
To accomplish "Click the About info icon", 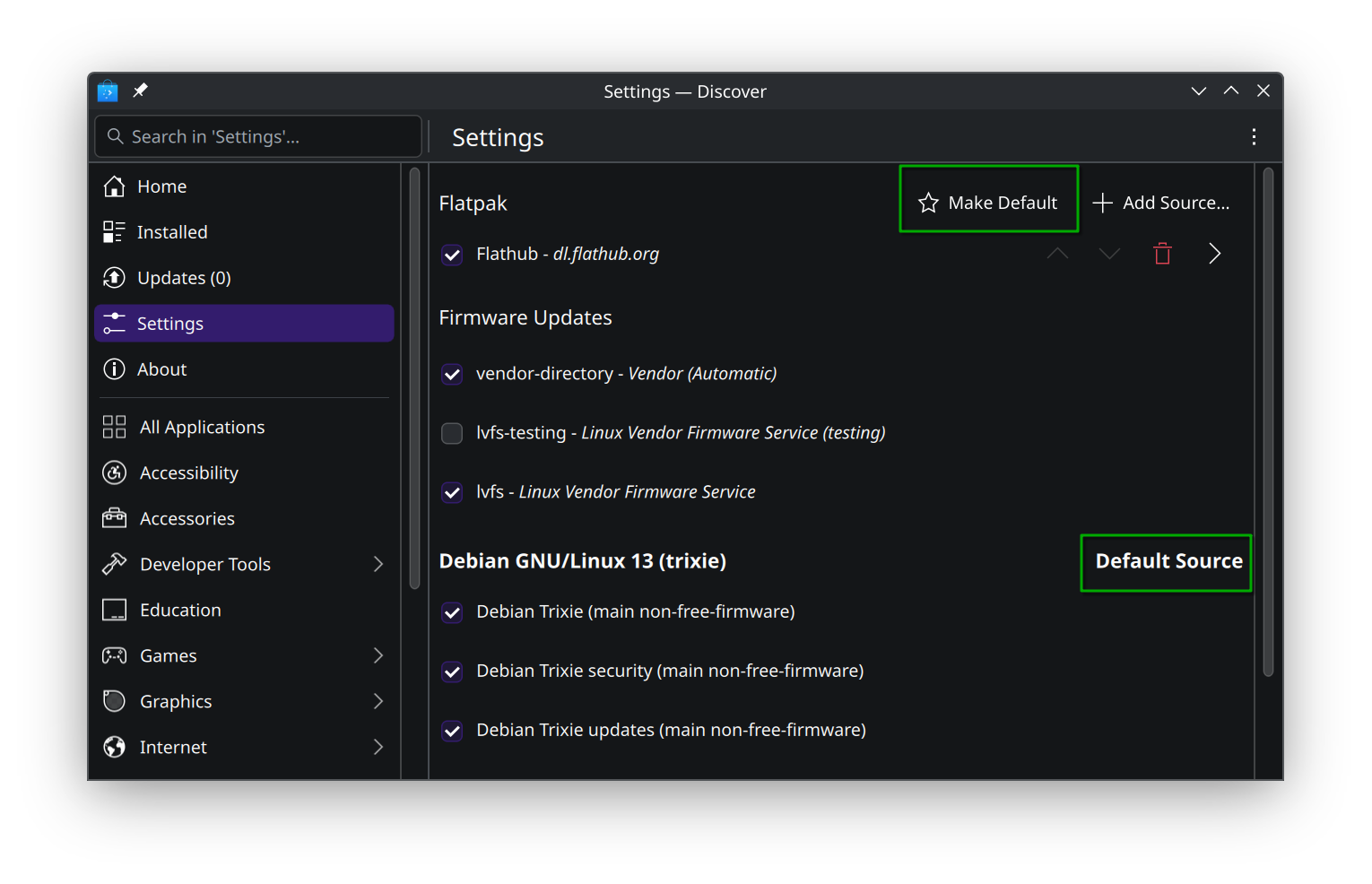I will point(114,369).
